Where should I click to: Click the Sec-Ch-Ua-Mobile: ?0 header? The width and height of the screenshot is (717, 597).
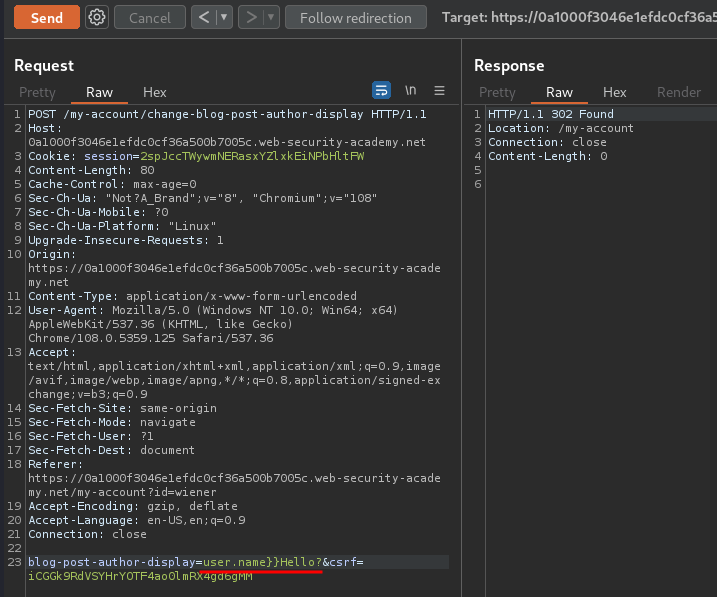[x=98, y=212]
